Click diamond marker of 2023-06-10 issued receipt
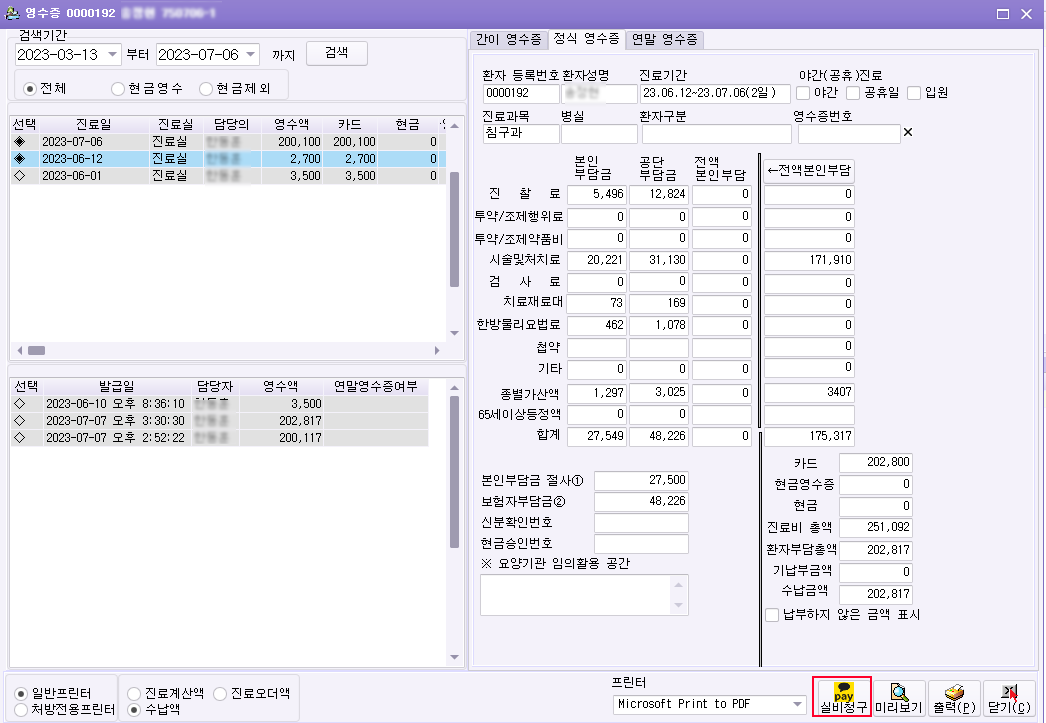This screenshot has width=1046, height=723. pos(21,404)
